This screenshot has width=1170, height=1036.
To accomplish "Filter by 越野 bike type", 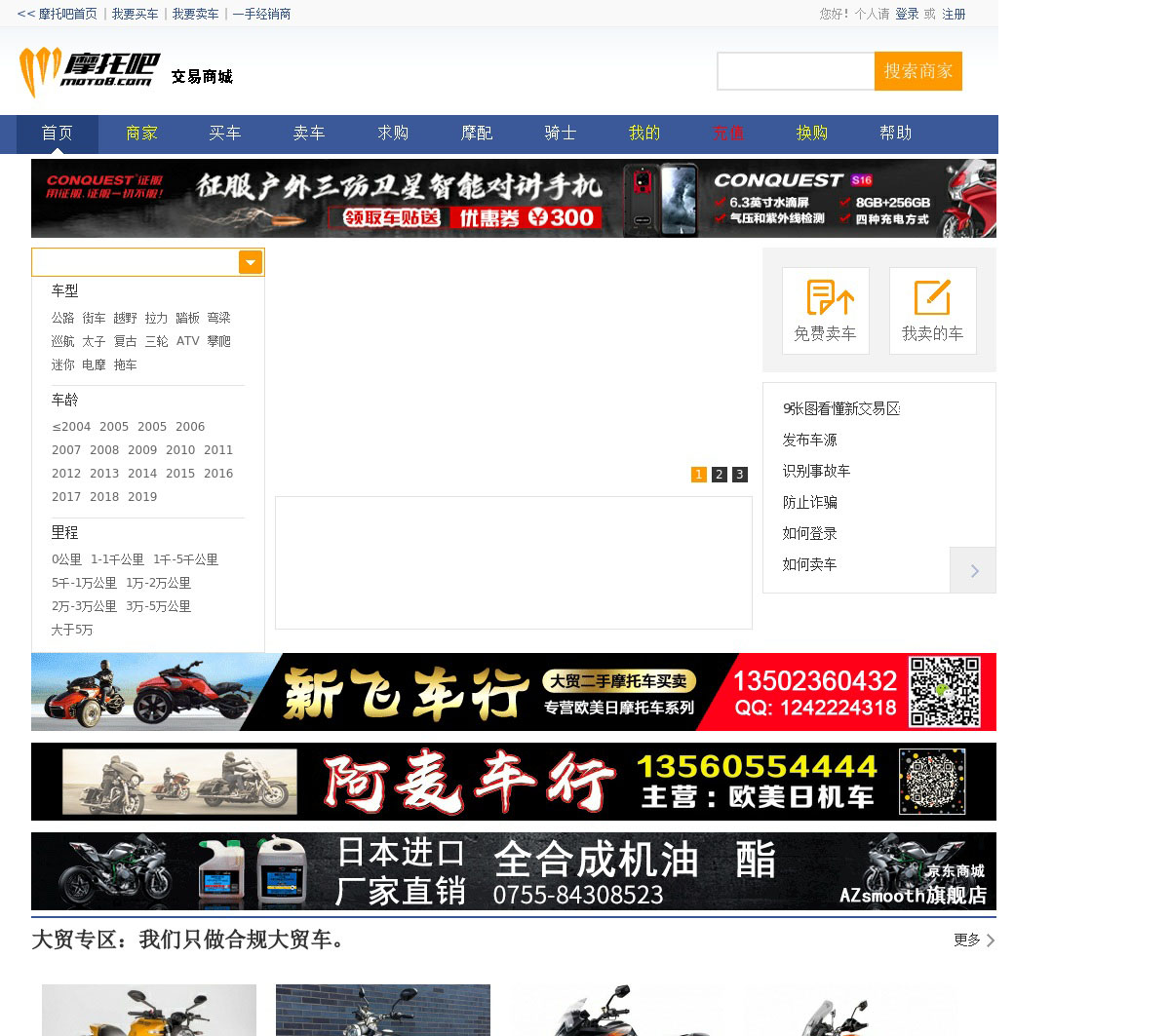I will pos(126,318).
